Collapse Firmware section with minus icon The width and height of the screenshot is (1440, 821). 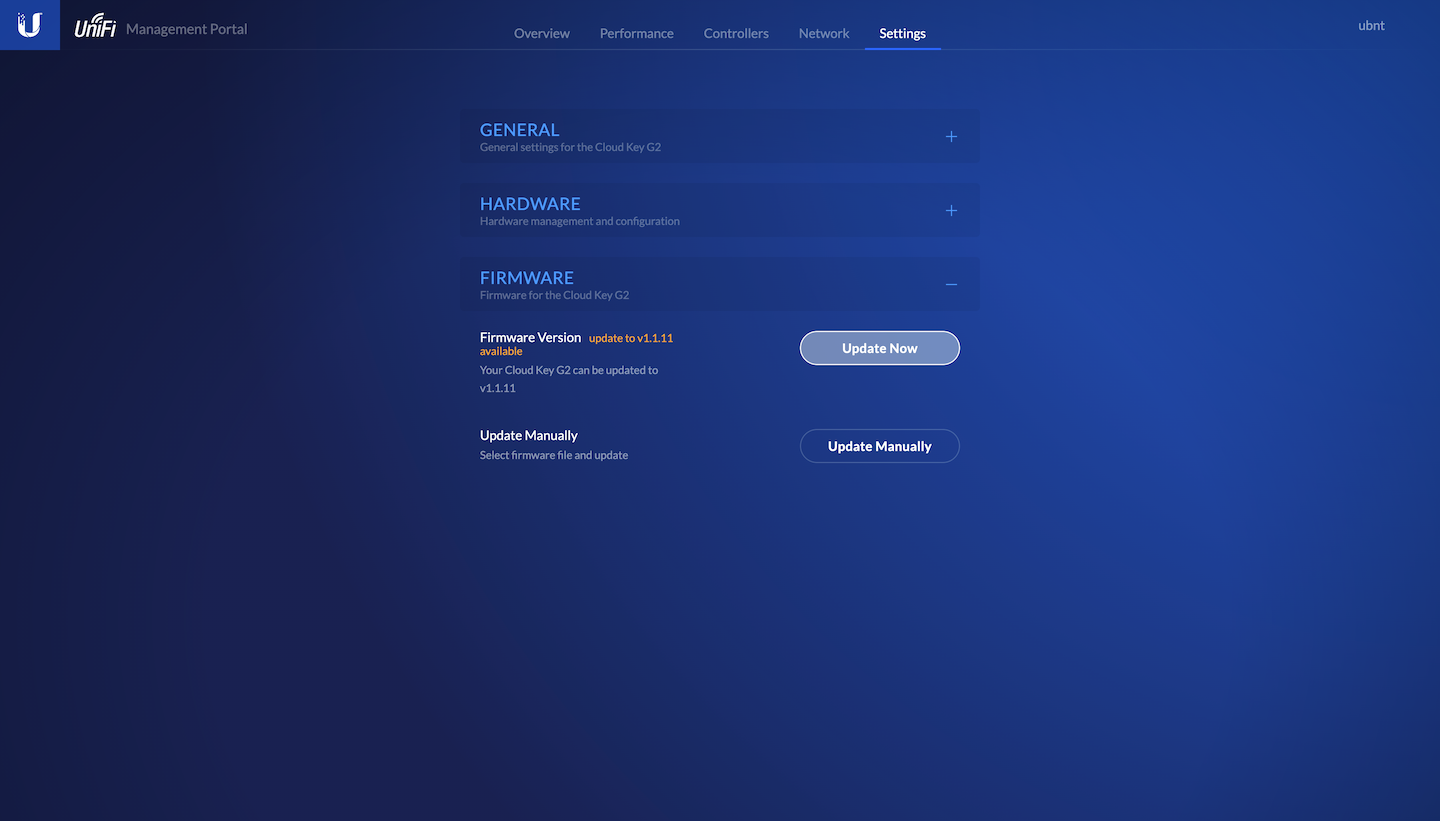pyautogui.click(x=951, y=285)
